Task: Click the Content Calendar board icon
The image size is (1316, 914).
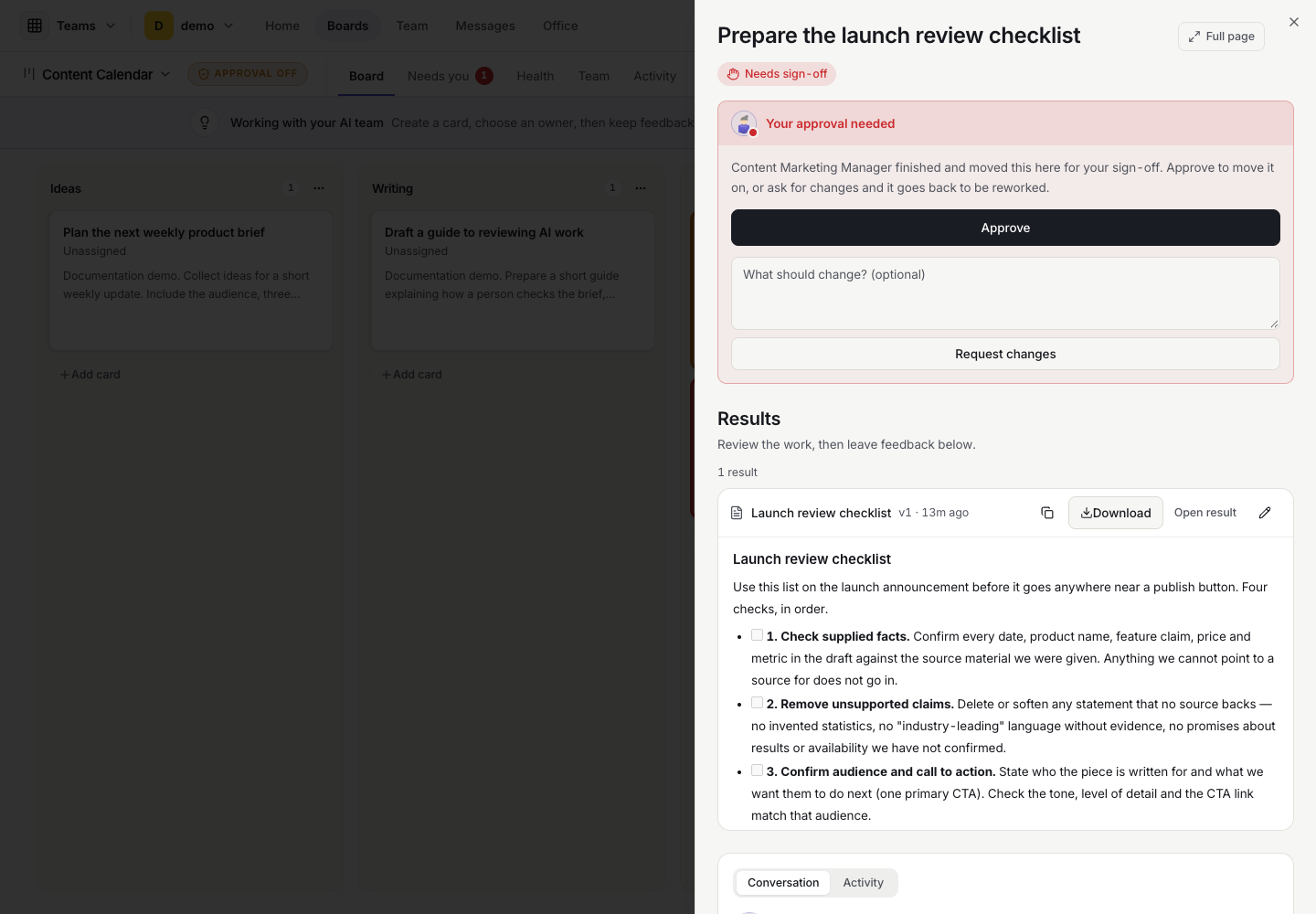Action: click(29, 74)
